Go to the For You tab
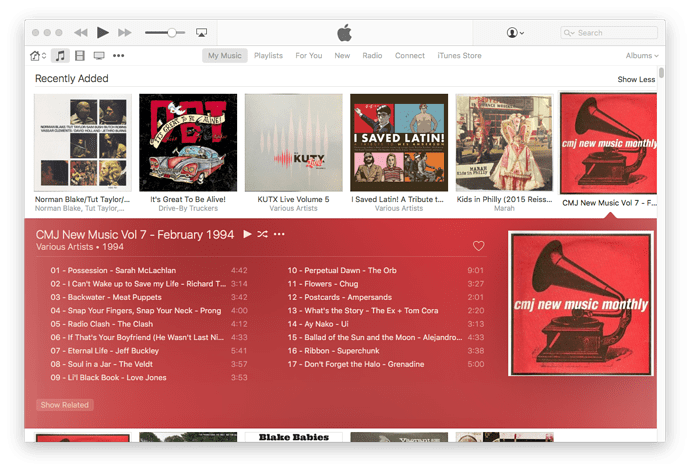Image resolution: width=690 pixels, height=471 pixels. 309,56
